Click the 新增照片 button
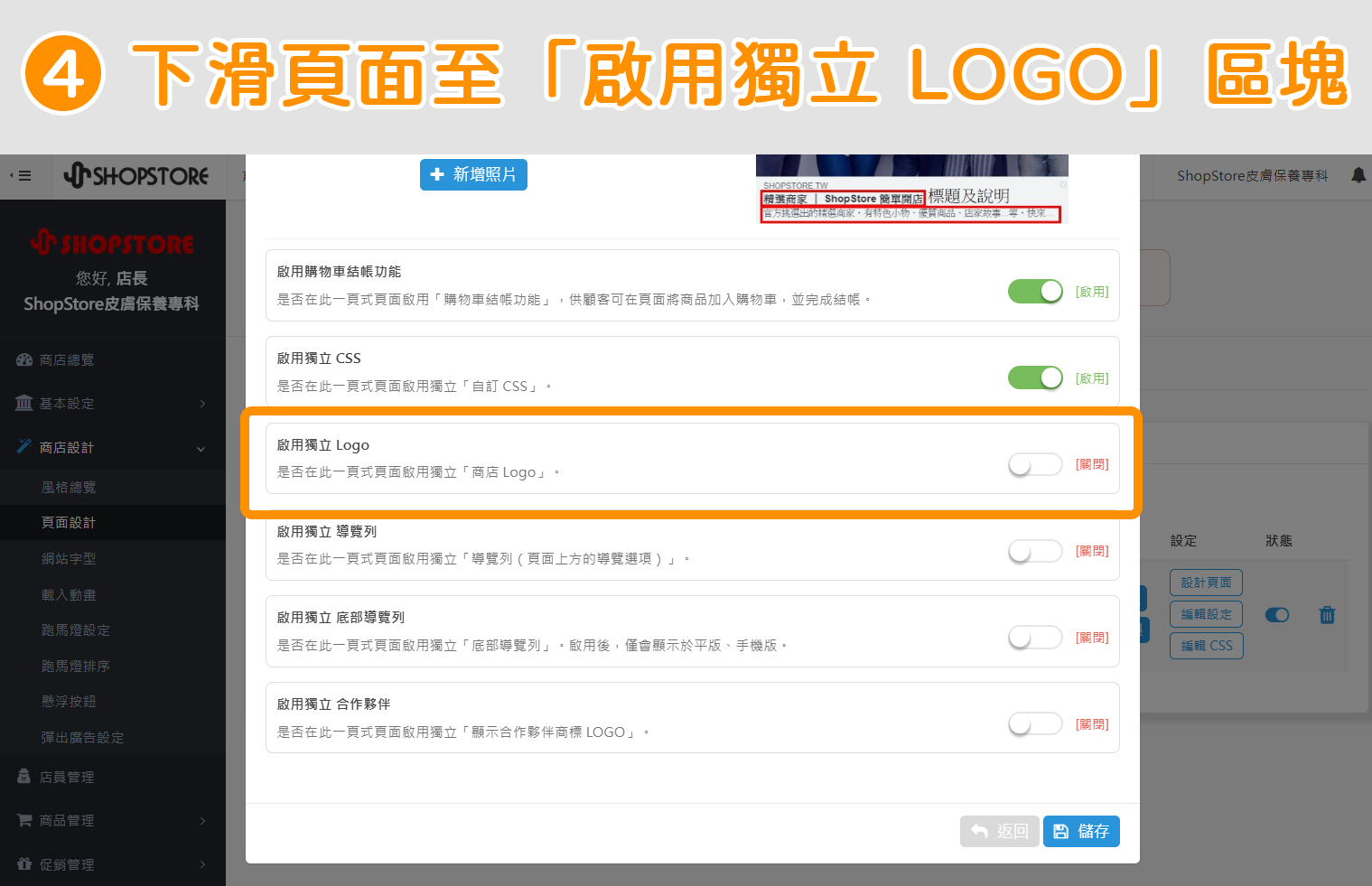The height and width of the screenshot is (886, 1372). [x=473, y=174]
